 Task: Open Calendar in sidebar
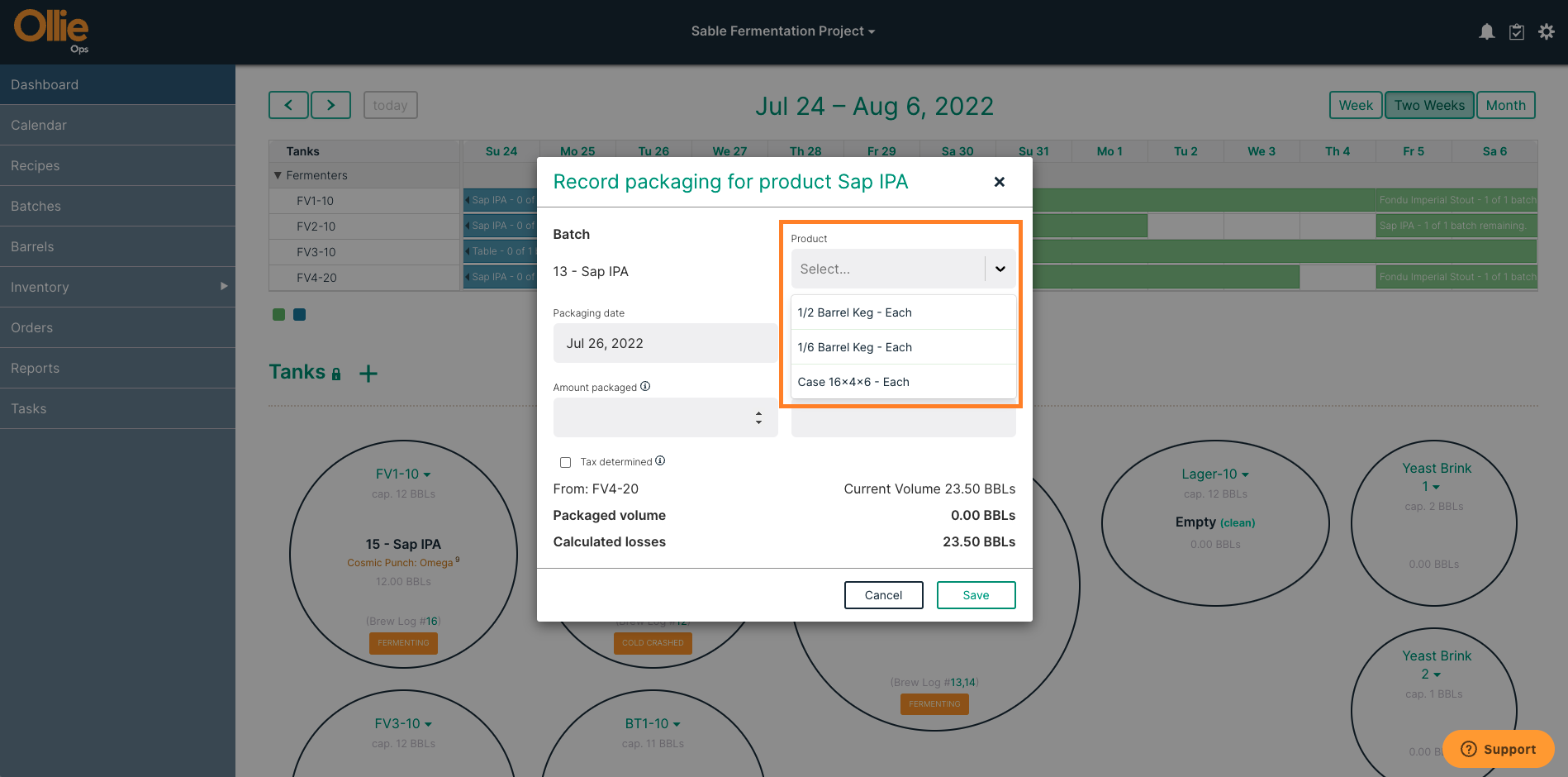tap(117, 125)
